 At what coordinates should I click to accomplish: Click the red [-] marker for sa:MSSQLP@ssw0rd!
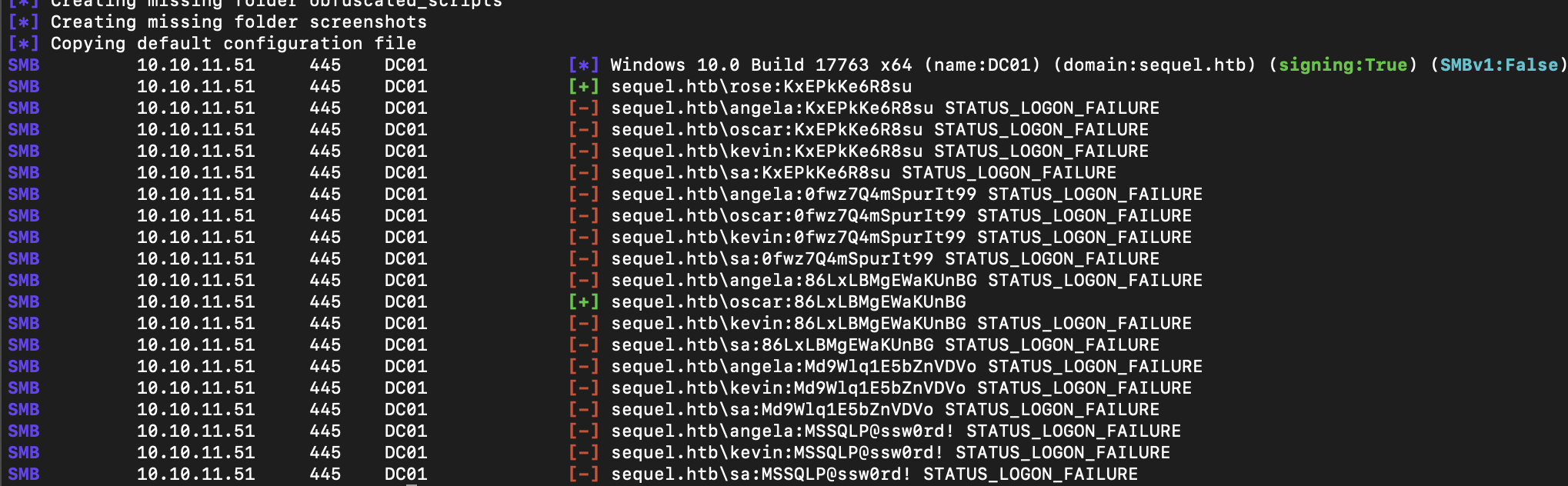coord(583,474)
